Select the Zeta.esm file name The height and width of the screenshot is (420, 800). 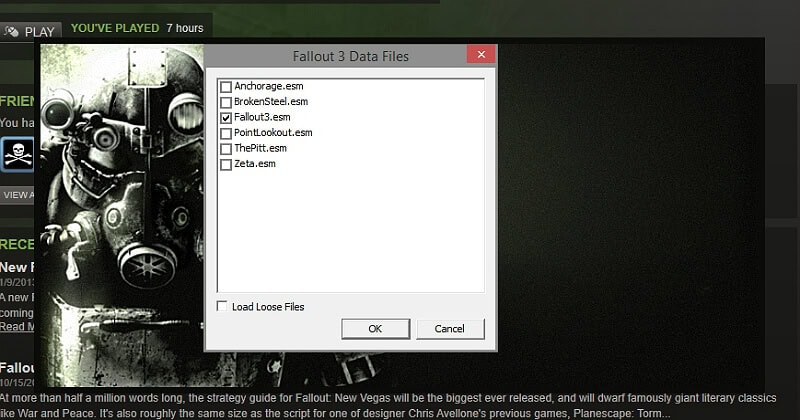255,164
